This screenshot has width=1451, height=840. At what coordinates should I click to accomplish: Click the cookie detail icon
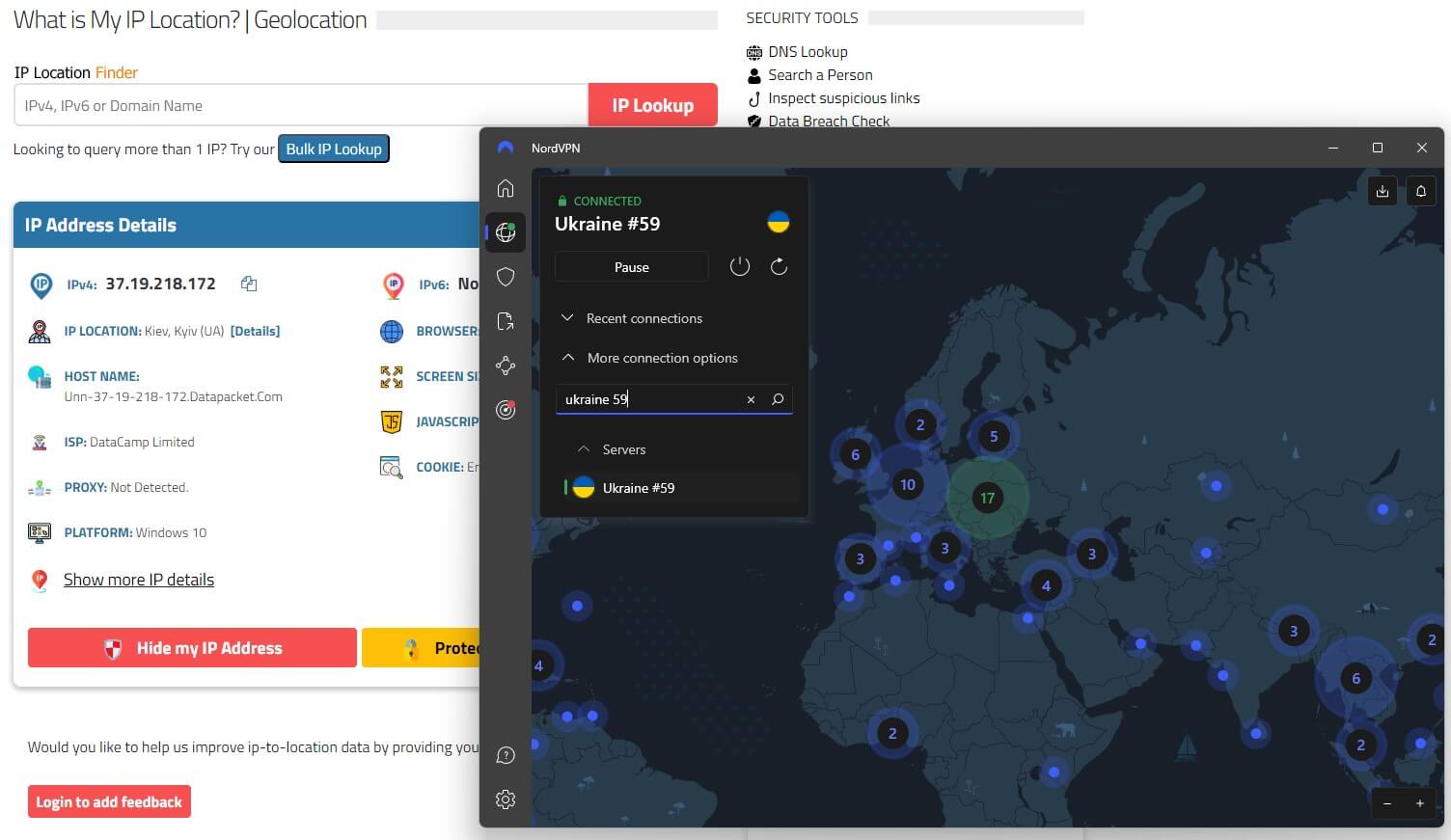(x=392, y=468)
